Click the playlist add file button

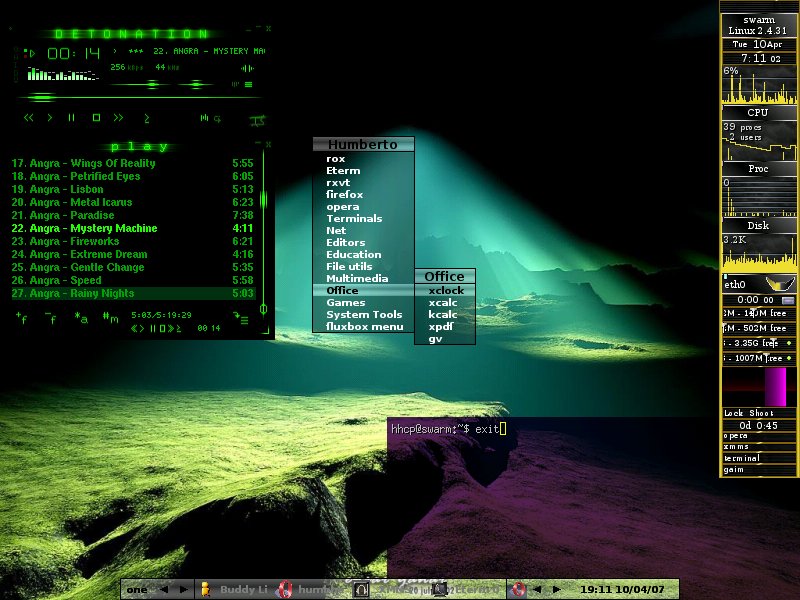21,317
